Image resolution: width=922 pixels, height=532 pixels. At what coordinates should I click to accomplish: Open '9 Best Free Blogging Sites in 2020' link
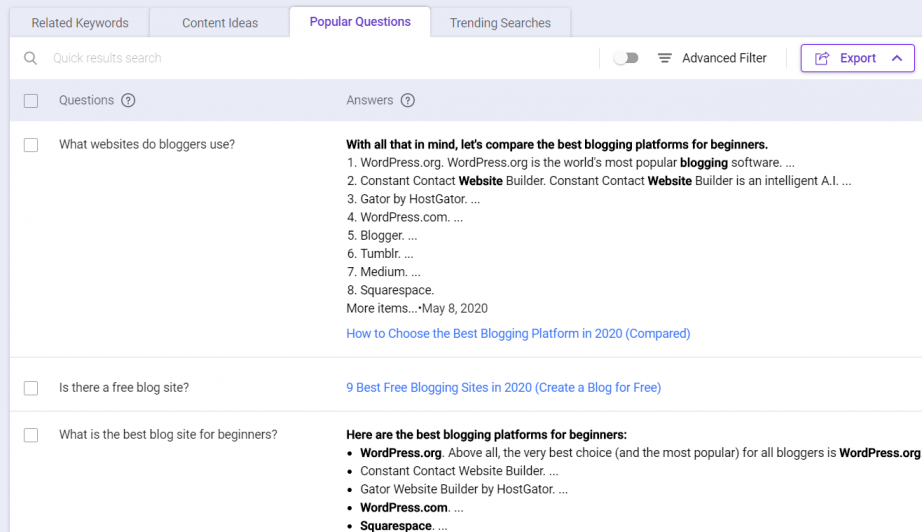[503, 388]
